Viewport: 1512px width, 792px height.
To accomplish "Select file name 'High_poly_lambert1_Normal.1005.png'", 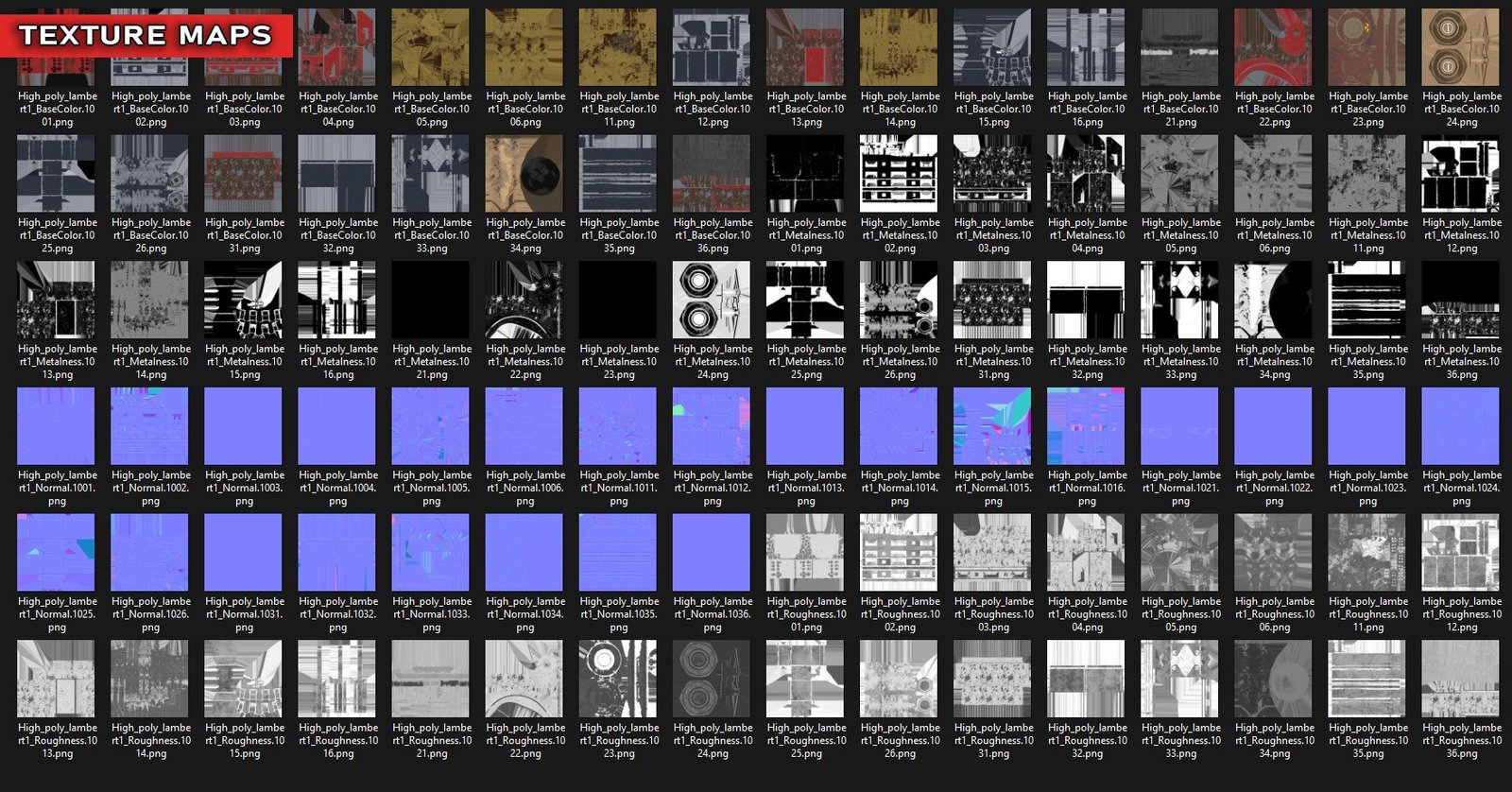I will (x=432, y=488).
